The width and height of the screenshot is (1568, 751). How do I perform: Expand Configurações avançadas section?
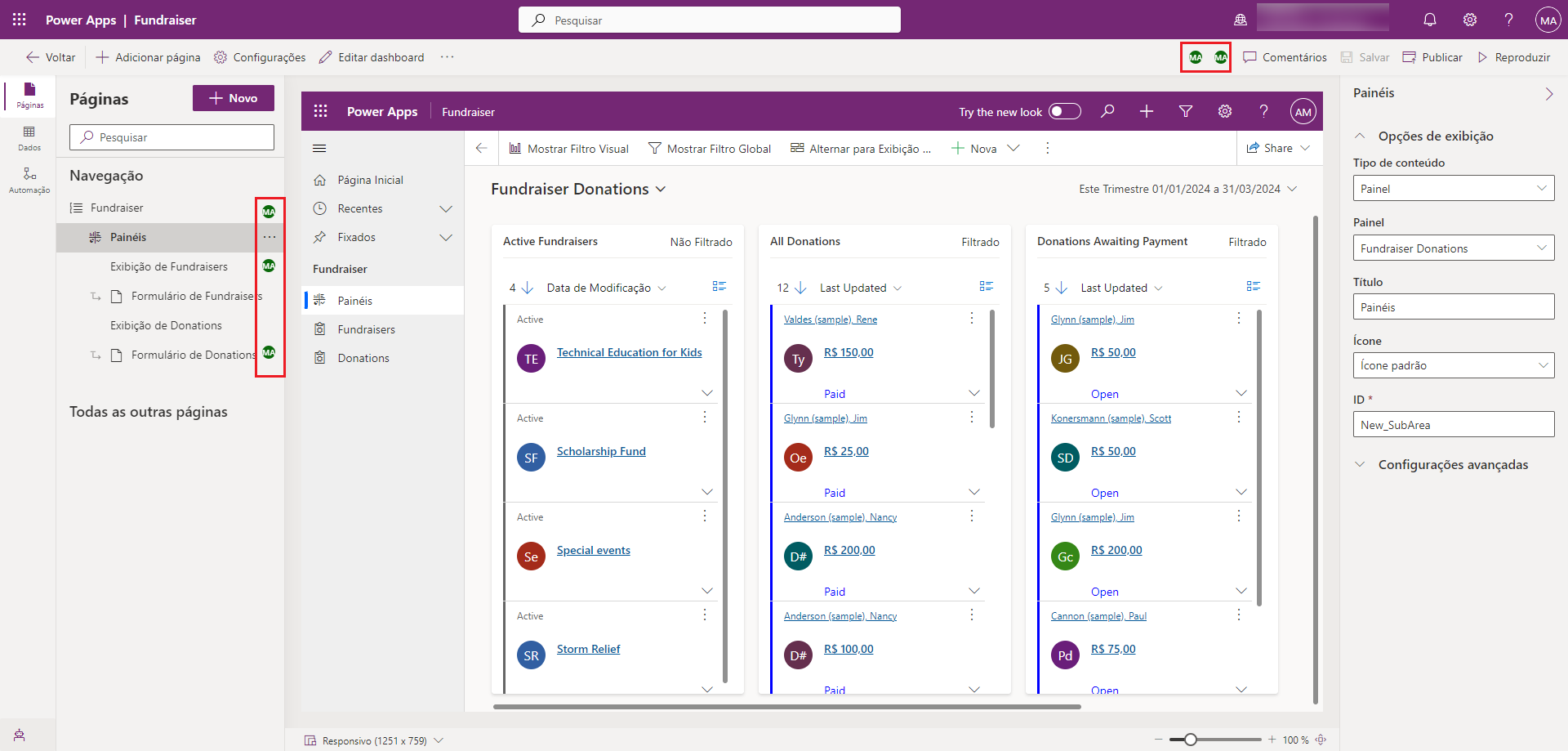[1360, 464]
